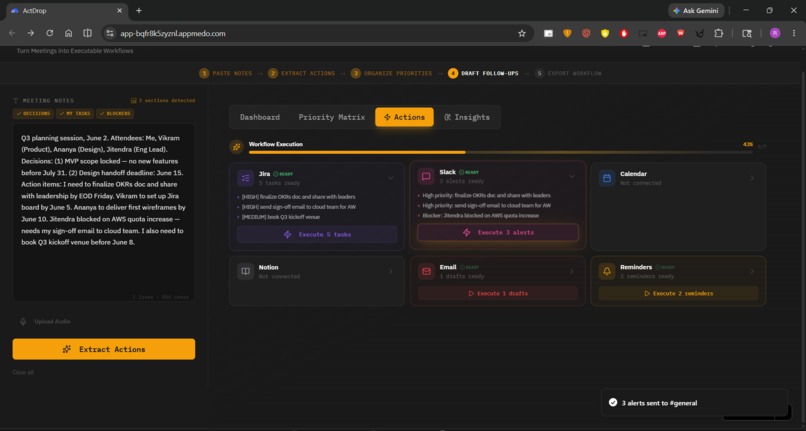The image size is (806, 431).
Task: Click '3 sections detected' label
Action: tap(163, 101)
